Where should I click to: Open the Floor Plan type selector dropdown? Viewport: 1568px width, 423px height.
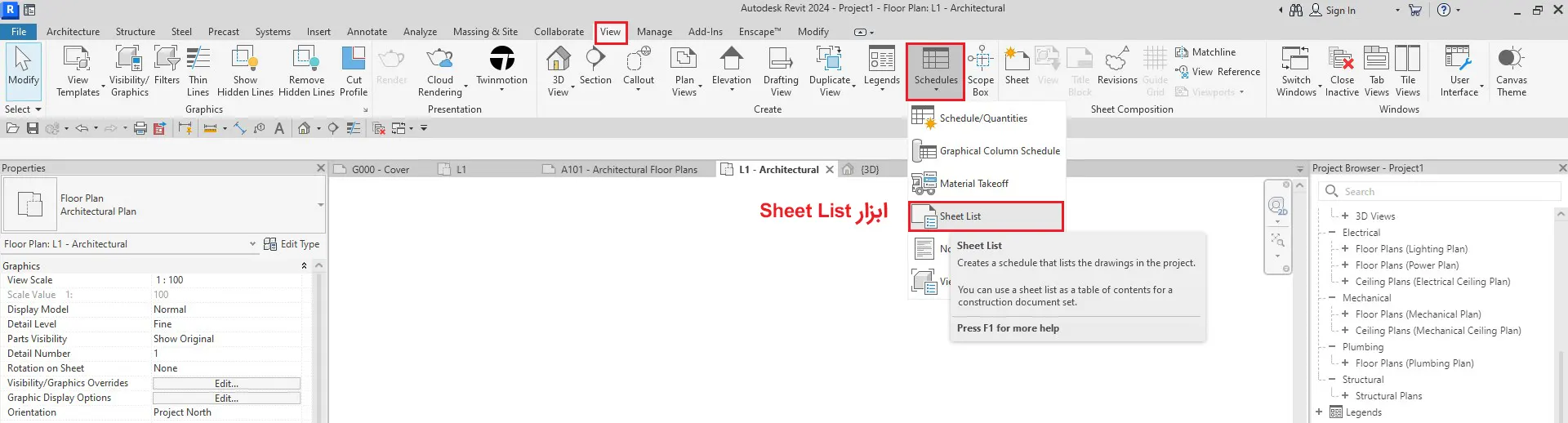320,205
